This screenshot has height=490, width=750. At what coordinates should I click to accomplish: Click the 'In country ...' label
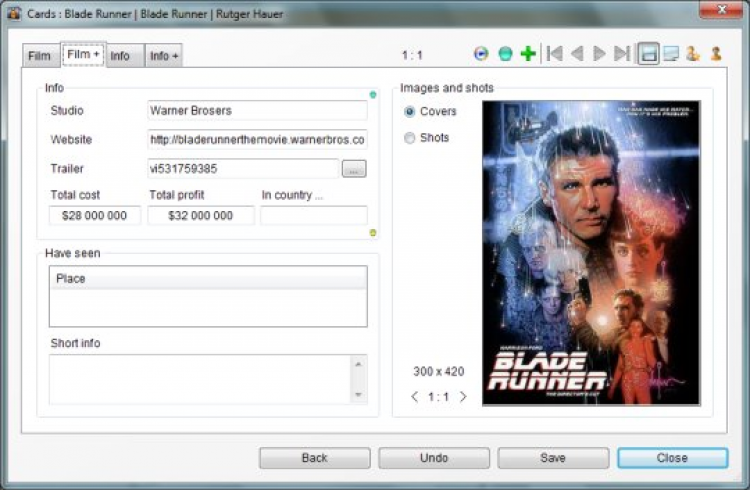point(292,195)
